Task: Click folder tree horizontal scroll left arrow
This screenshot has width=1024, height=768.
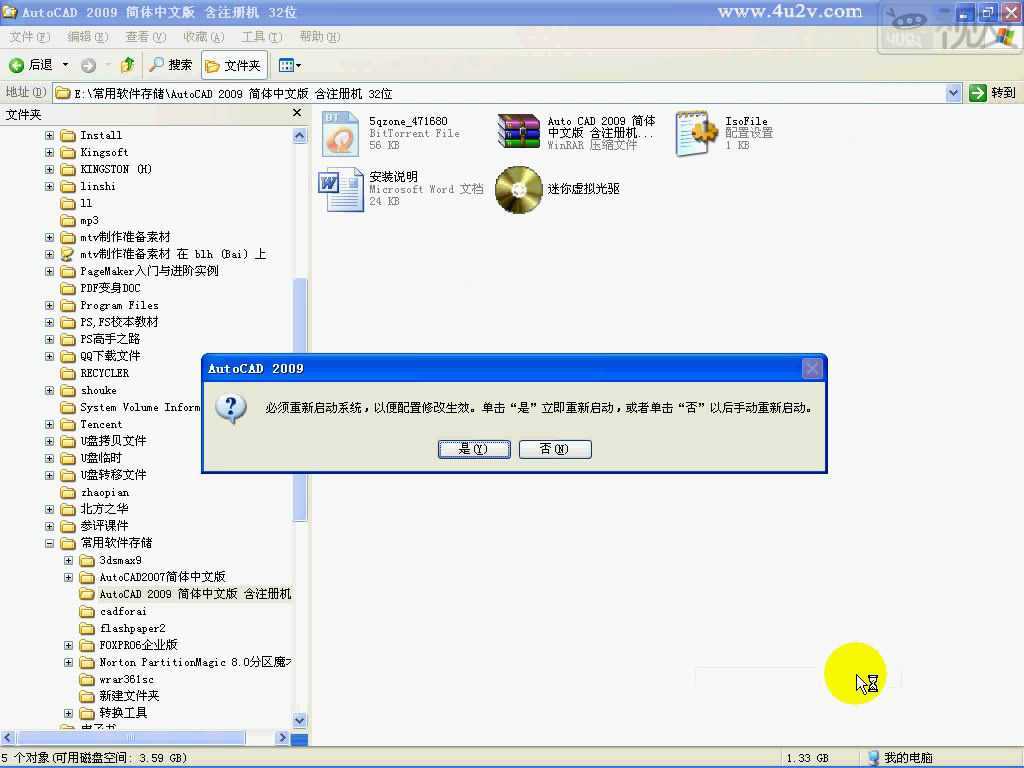Action: pos(8,738)
